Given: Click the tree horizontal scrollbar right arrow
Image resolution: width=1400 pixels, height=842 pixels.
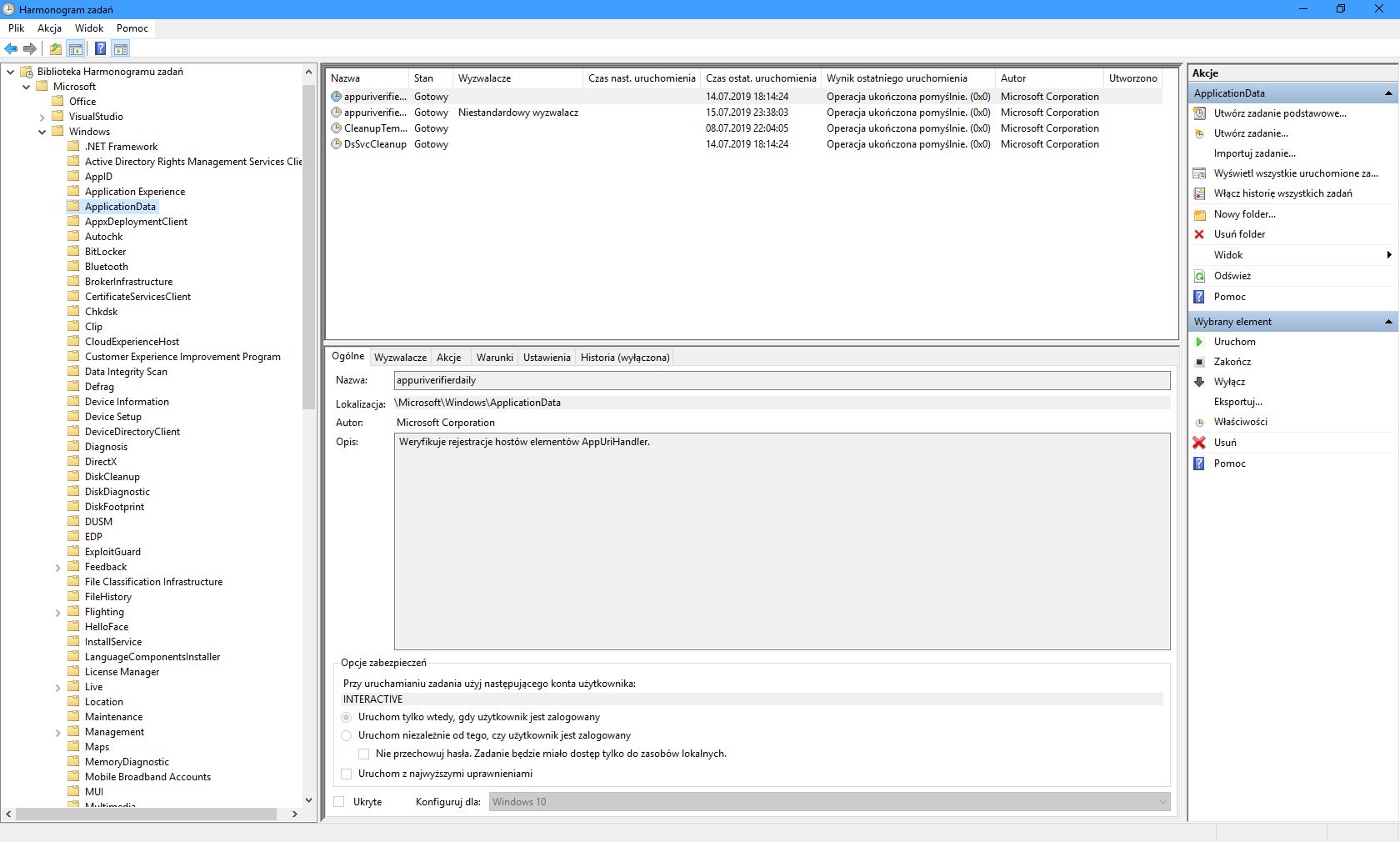Looking at the screenshot, I should [x=295, y=814].
